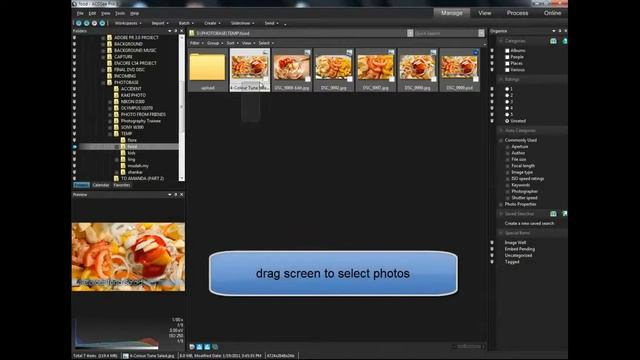Open the Calendar tab below folder tree
Viewport: 640px width, 360px height.
tap(100, 185)
